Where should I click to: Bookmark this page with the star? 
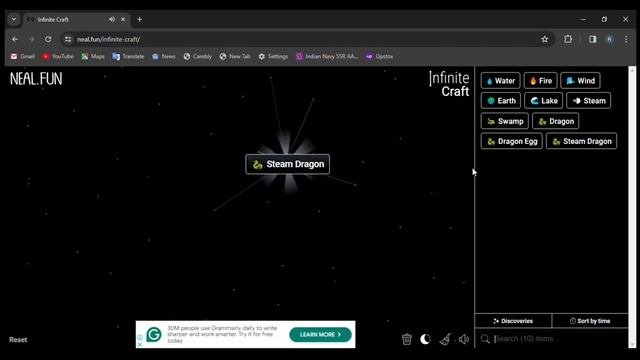(x=544, y=39)
